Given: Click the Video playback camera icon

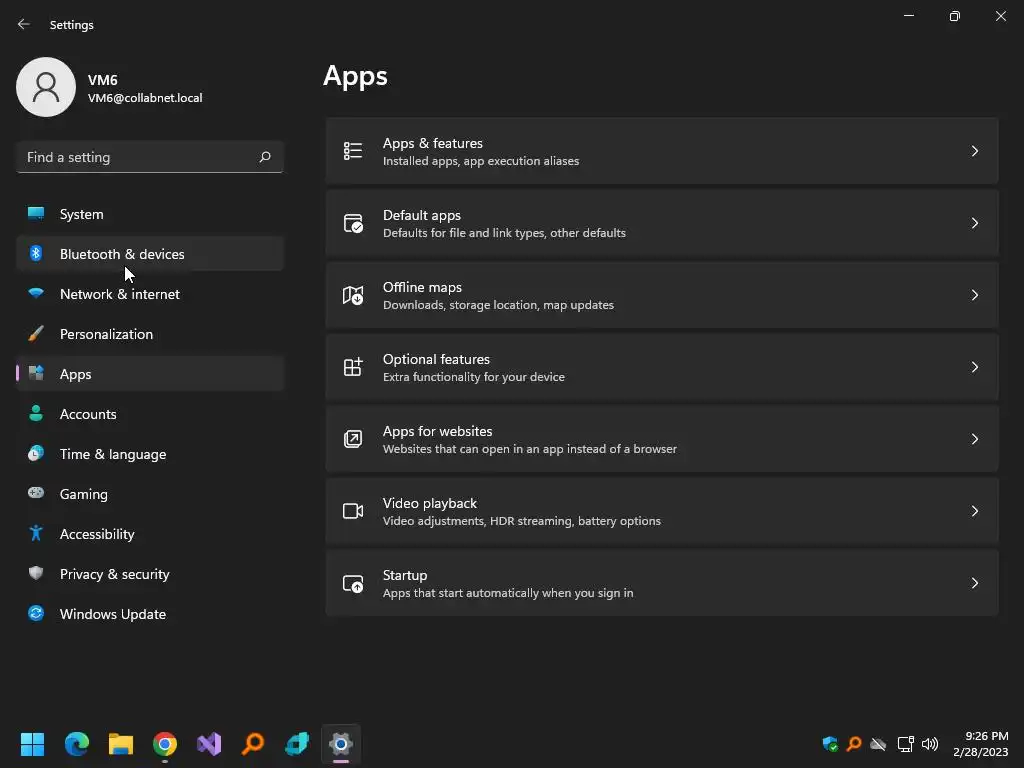Looking at the screenshot, I should [x=353, y=511].
